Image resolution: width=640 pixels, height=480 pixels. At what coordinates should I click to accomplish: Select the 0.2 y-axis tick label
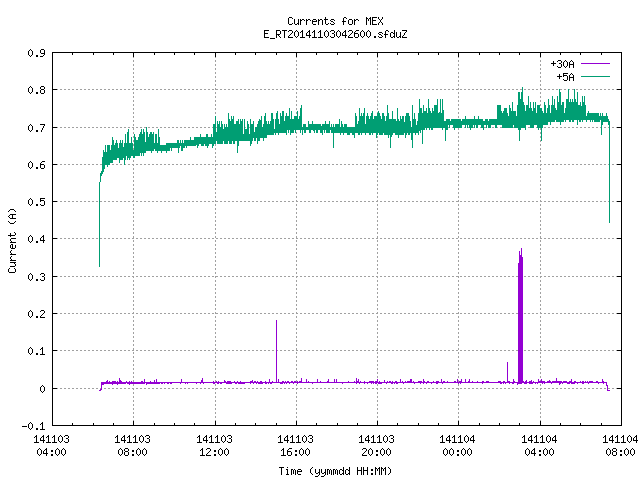tap(36, 314)
